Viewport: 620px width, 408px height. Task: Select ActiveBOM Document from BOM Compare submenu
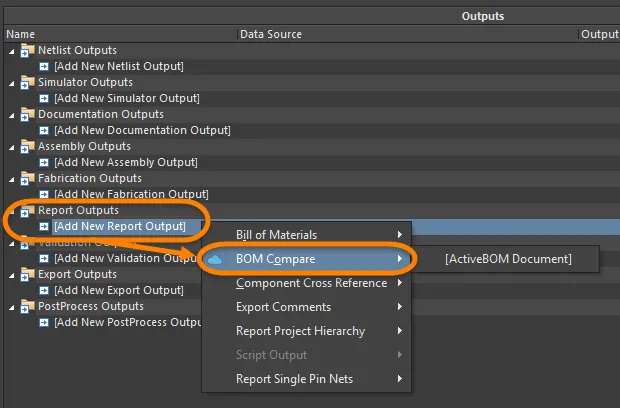point(508,259)
